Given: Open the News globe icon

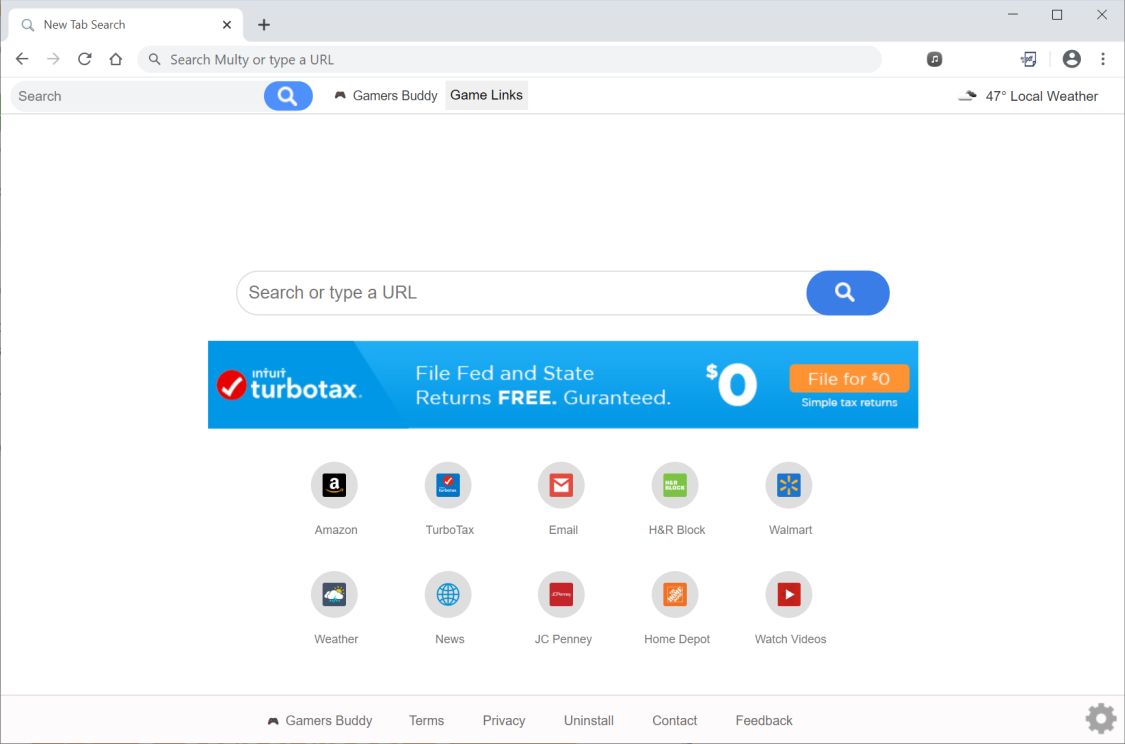Looking at the screenshot, I should coord(448,594).
